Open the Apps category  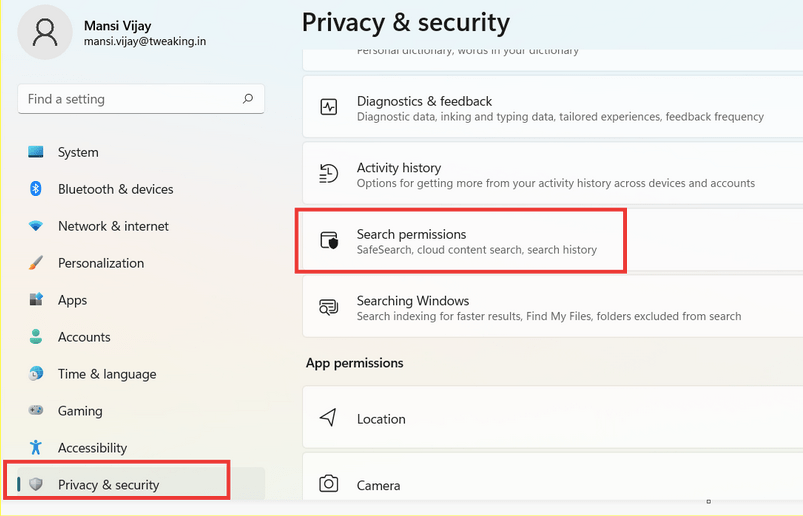point(141,299)
